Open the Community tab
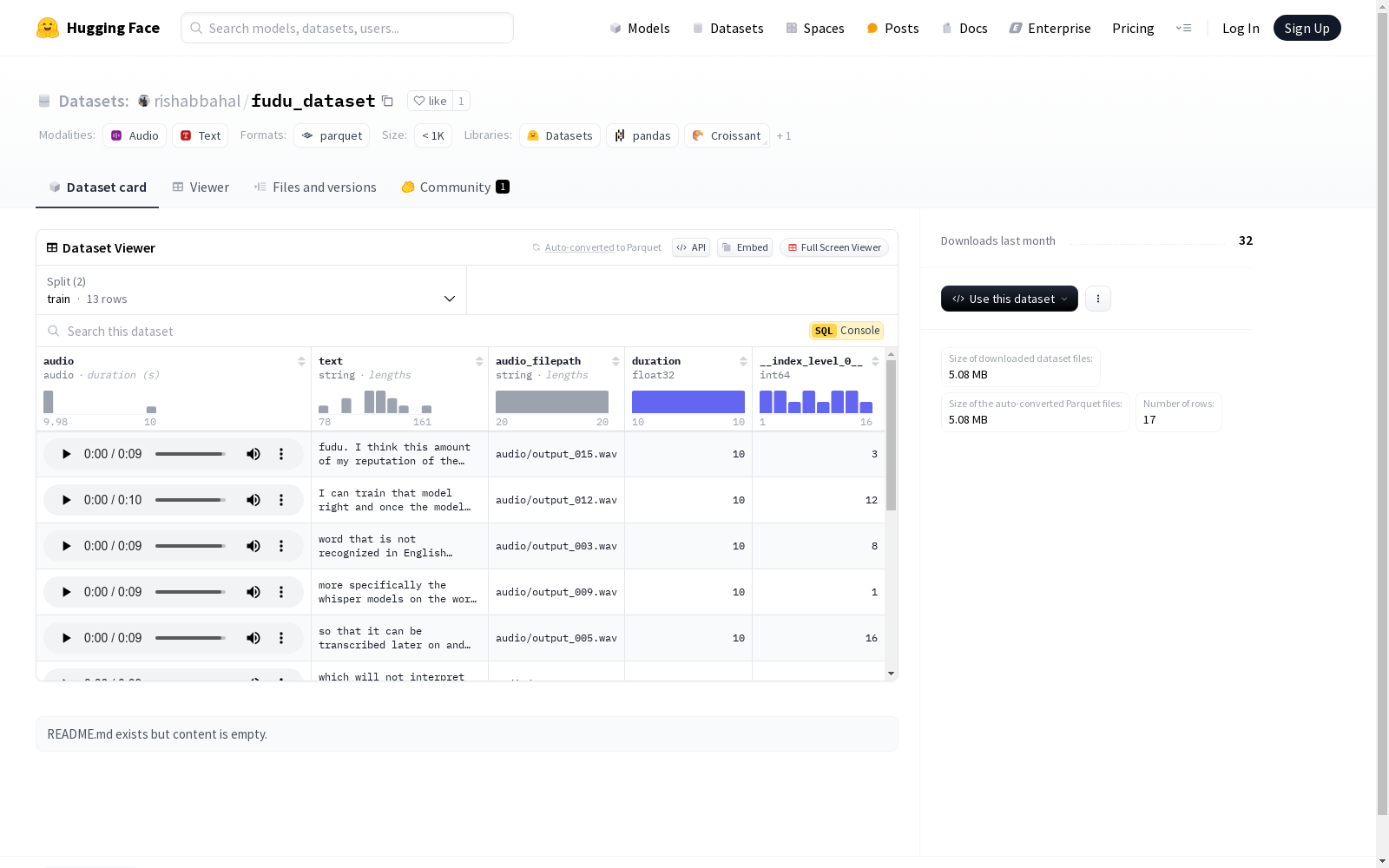1389x868 pixels. pyautogui.click(x=456, y=187)
